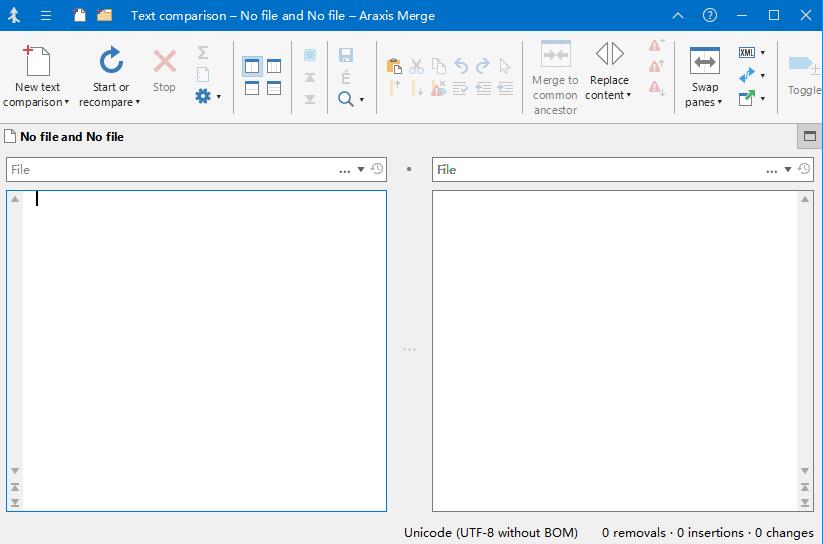Click the bookmark with down arrow icon

tap(417, 88)
